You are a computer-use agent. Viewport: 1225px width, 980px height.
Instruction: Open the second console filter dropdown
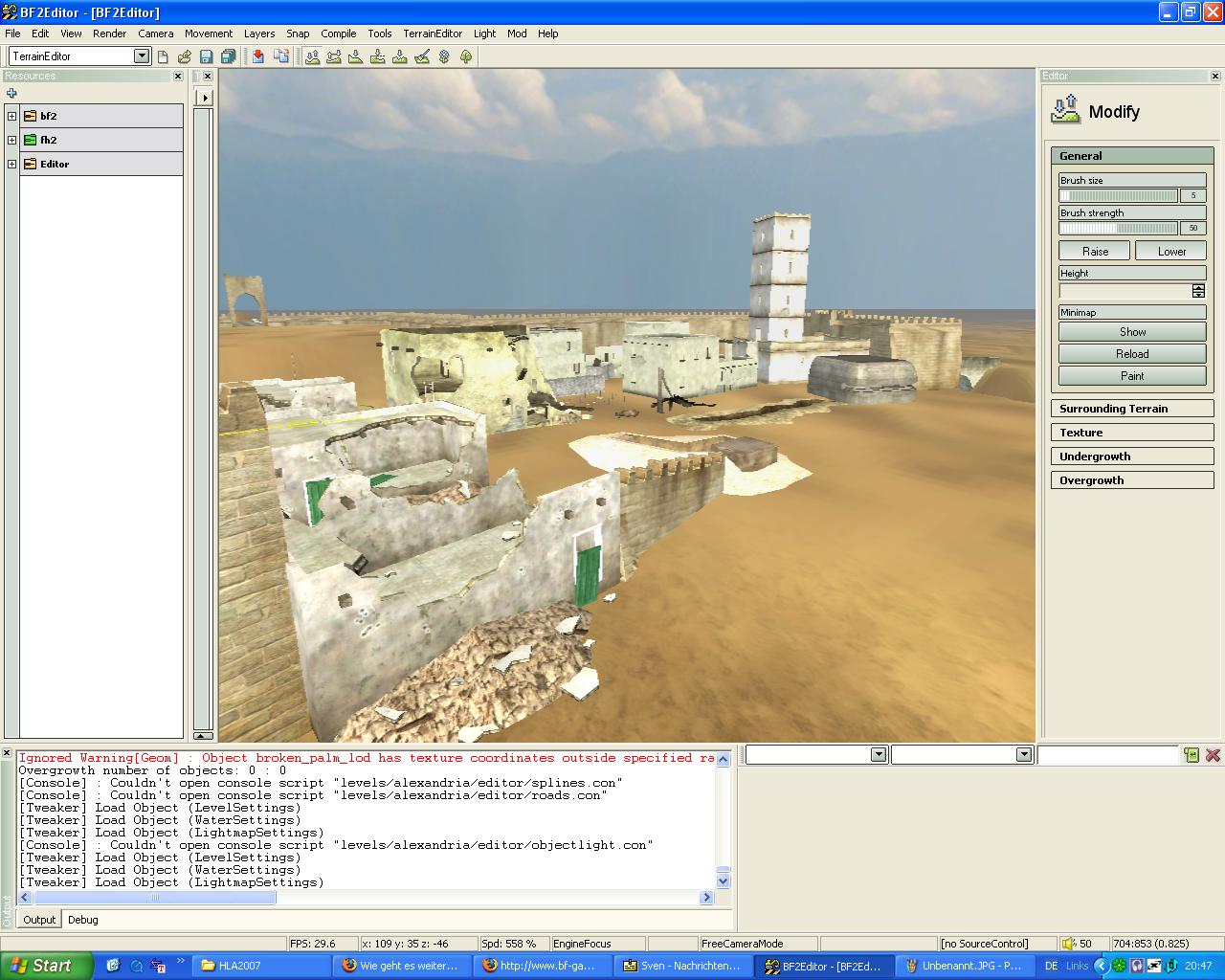[1024, 755]
